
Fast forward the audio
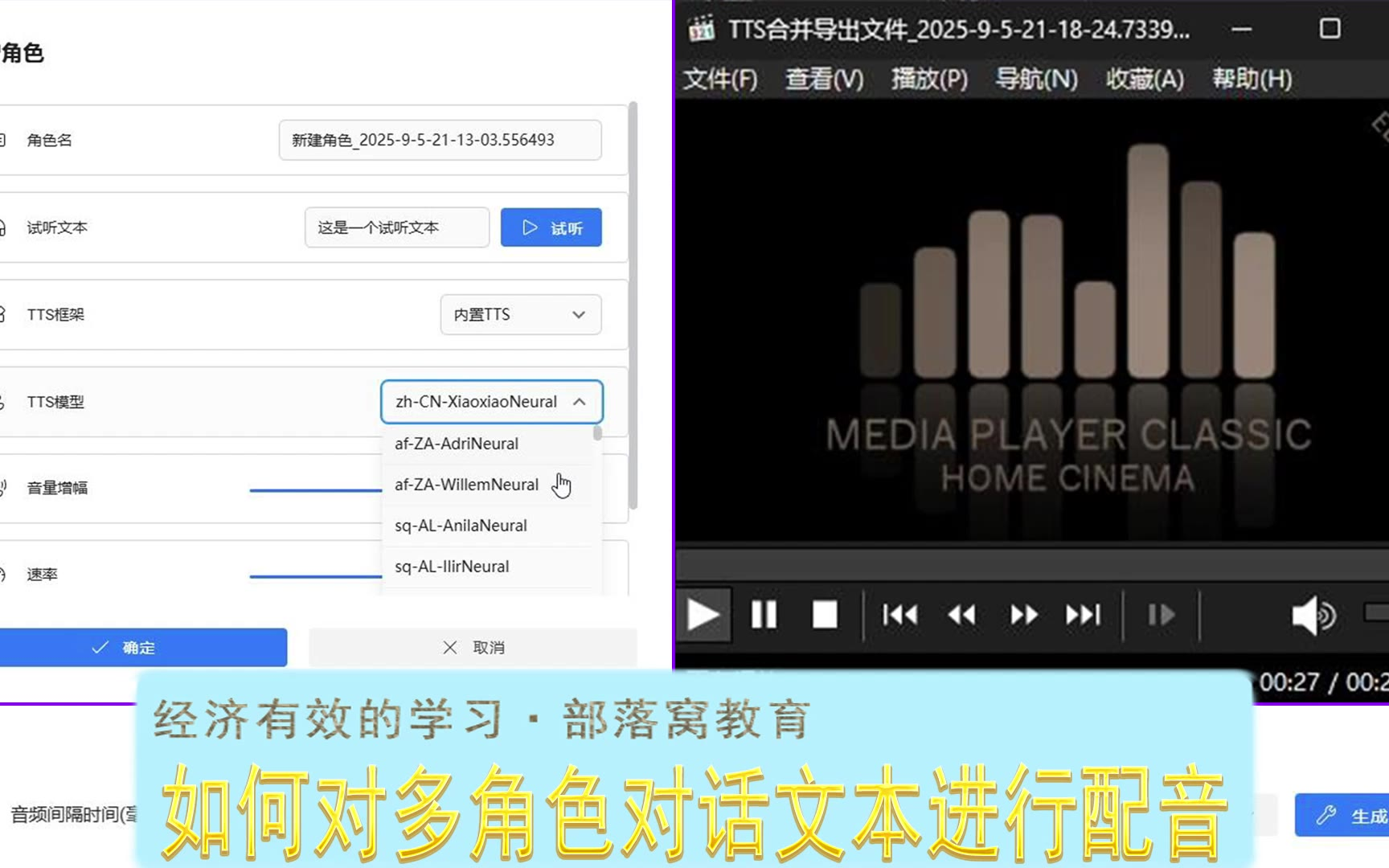coord(1023,616)
